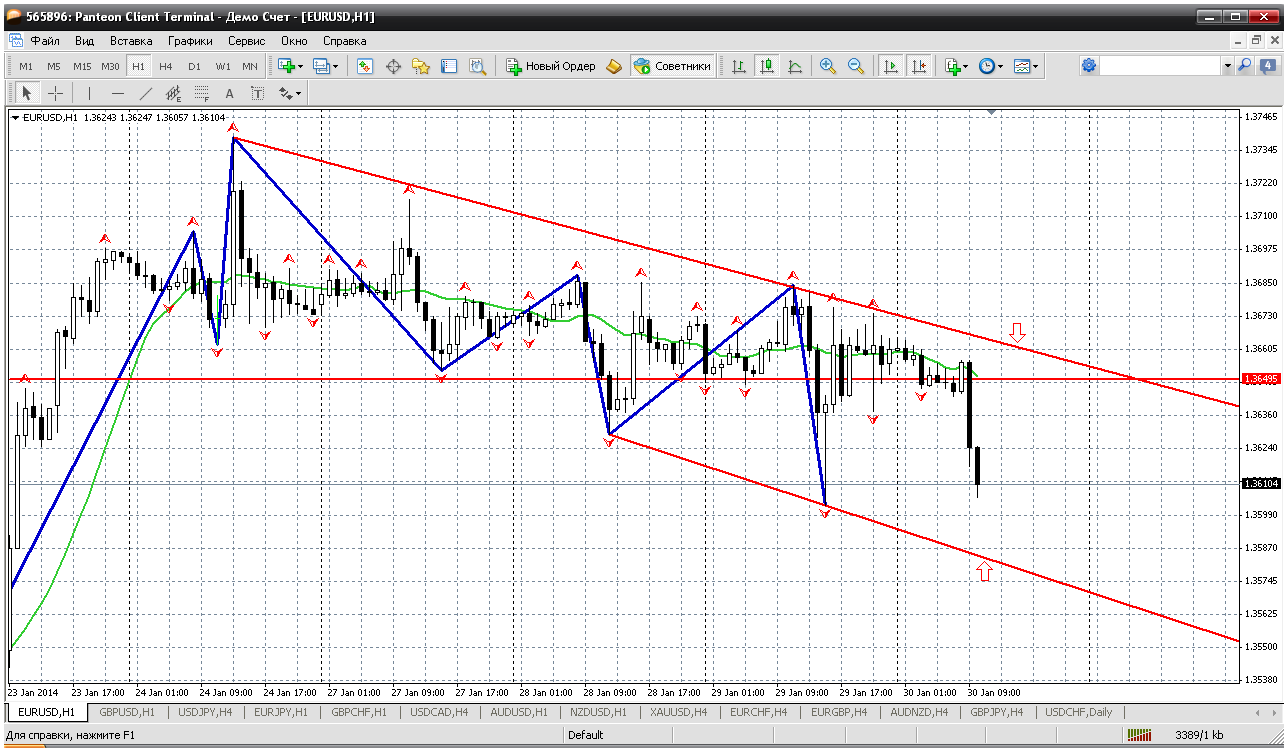Set timeframe to W1
Viewport: 1288px width, 748px height.
point(222,66)
